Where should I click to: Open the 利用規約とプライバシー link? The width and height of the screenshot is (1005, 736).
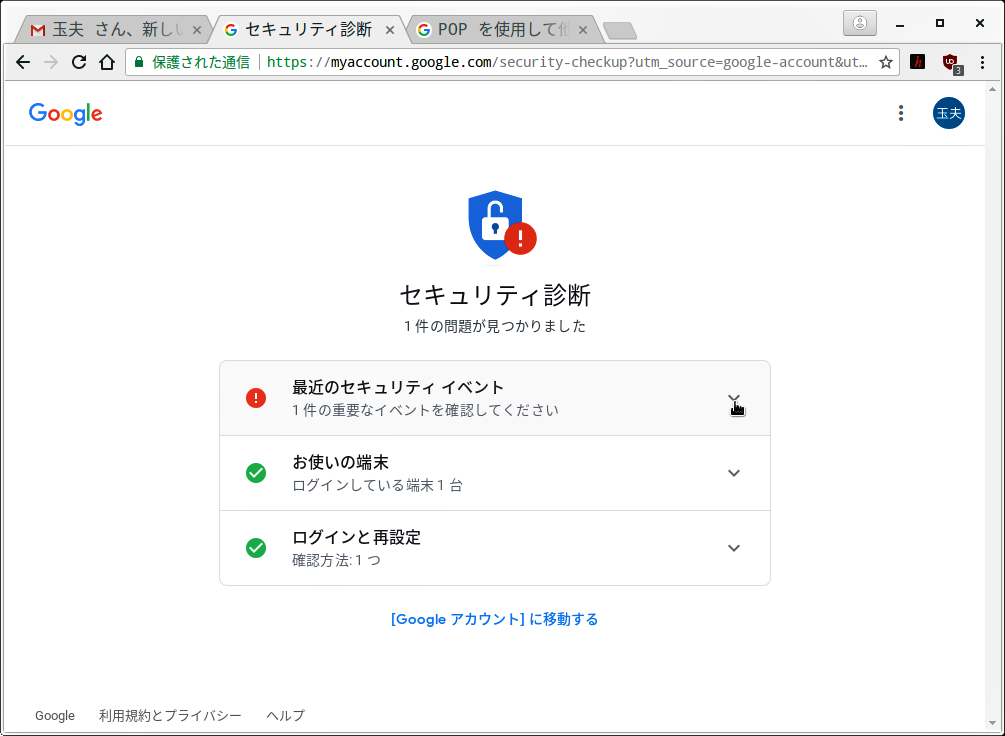pyautogui.click(x=170, y=715)
